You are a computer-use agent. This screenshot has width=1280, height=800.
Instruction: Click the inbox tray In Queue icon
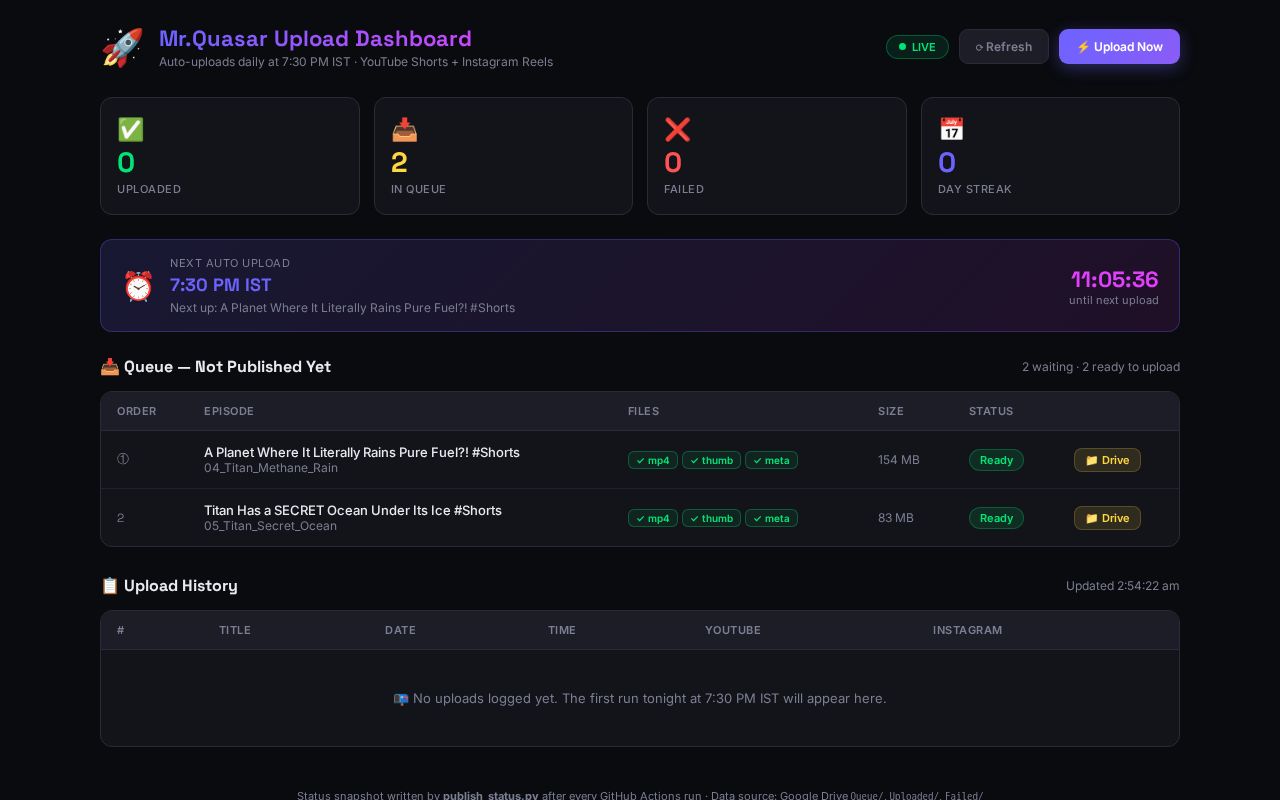coord(404,130)
